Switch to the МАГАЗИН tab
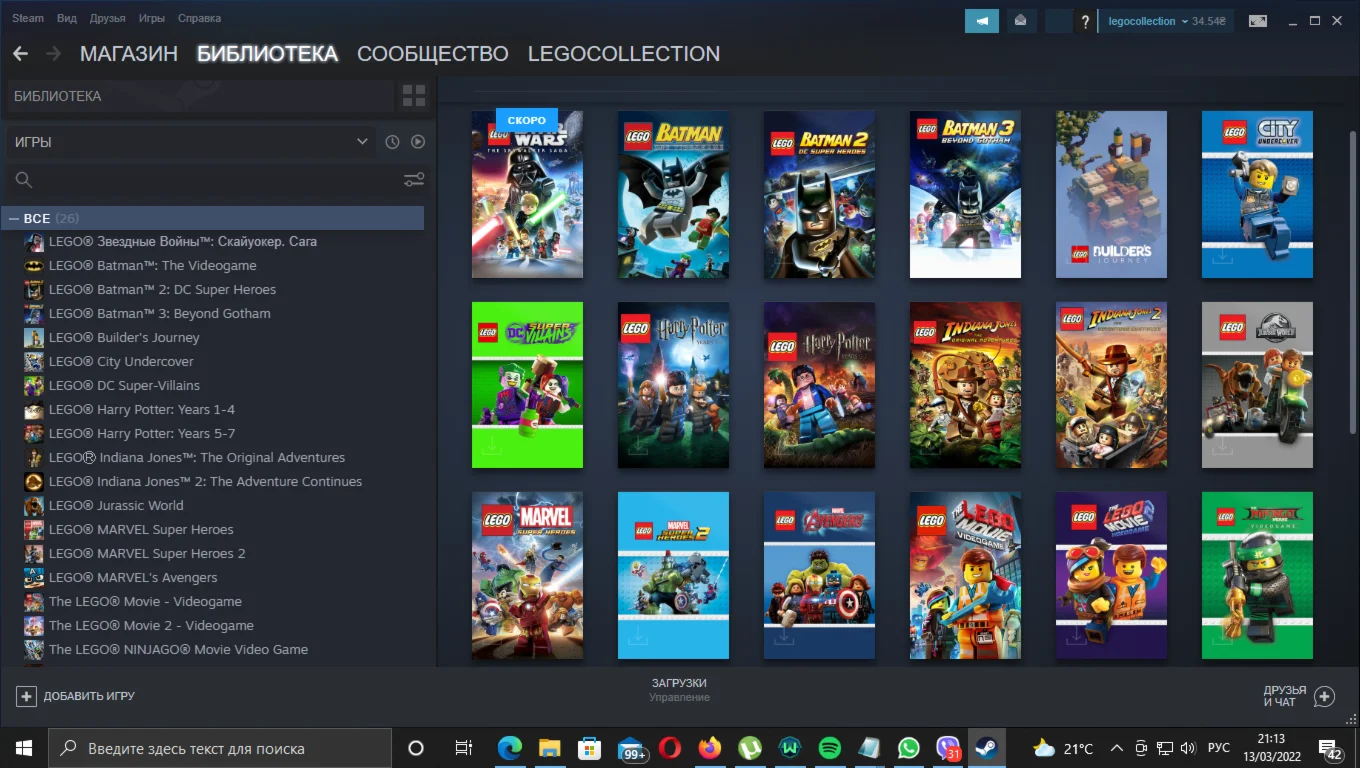This screenshot has width=1360, height=768. (129, 54)
